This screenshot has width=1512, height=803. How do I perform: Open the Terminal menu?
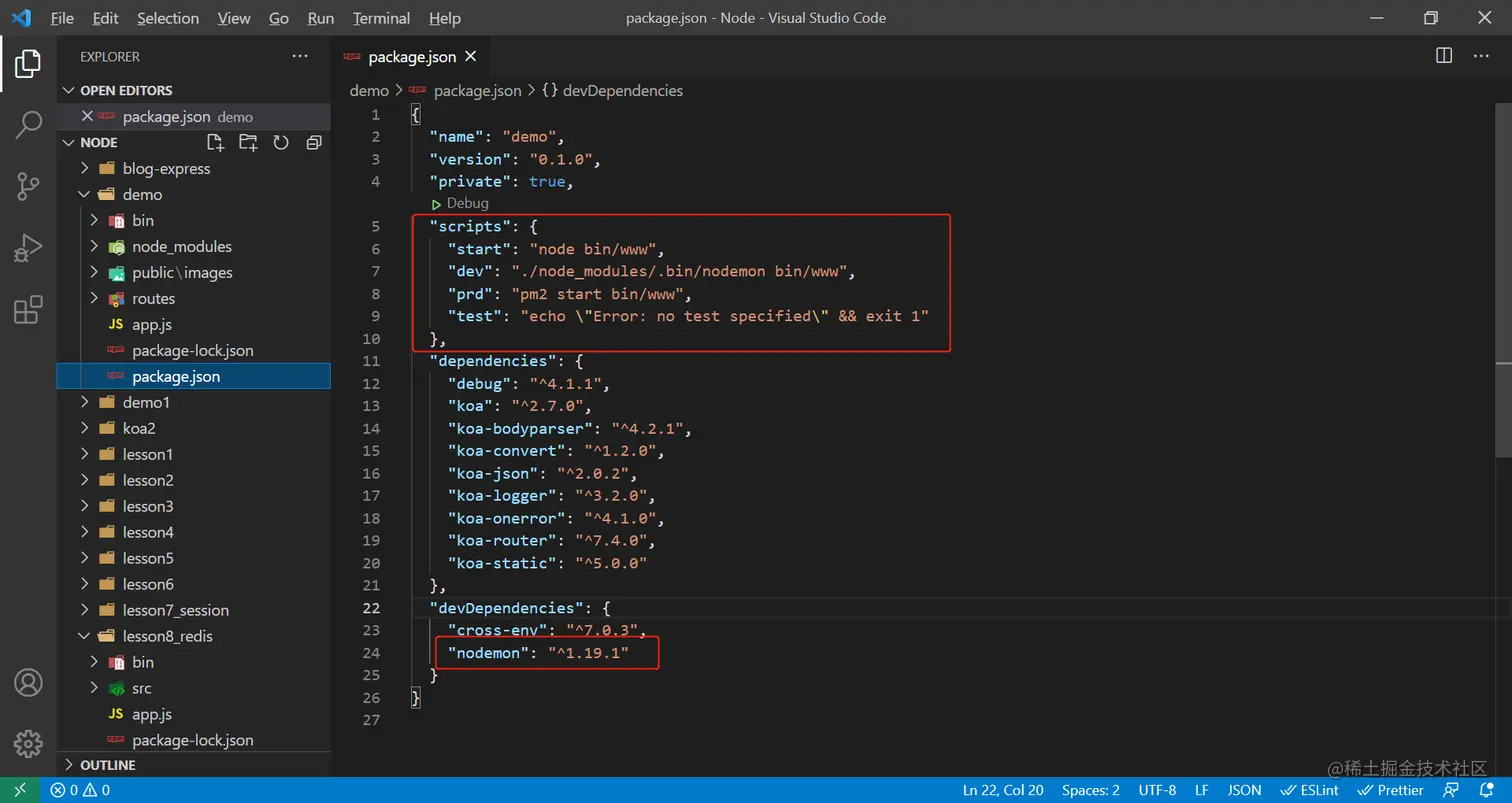[x=382, y=18]
